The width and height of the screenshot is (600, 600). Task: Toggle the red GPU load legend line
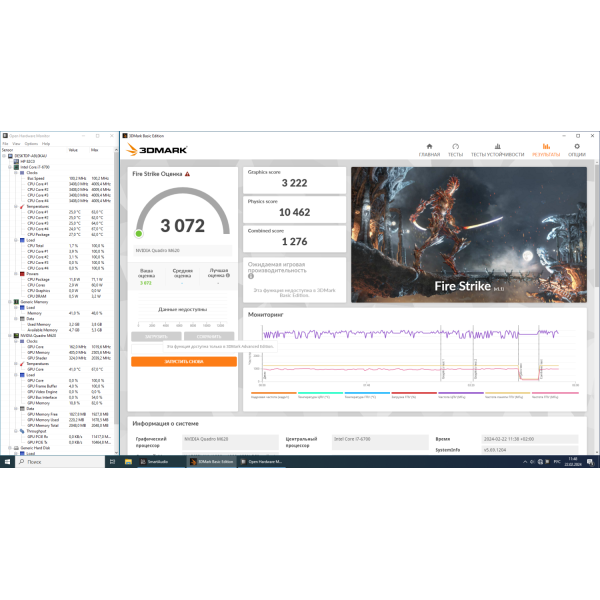(x=414, y=393)
